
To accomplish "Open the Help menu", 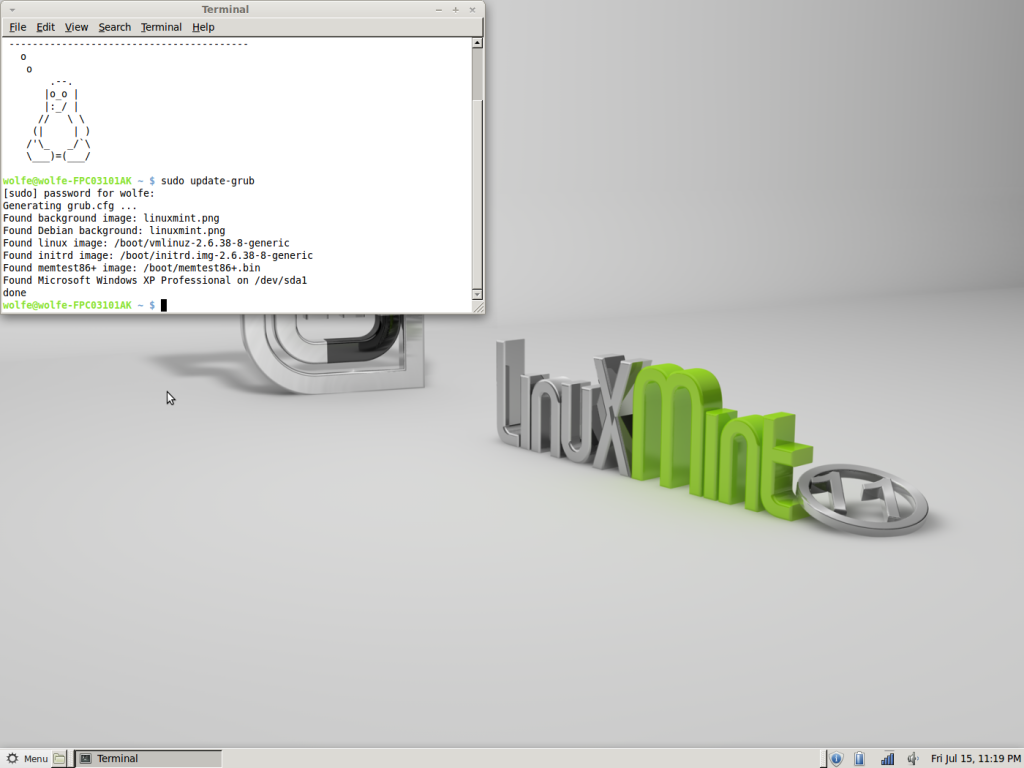I will click(x=203, y=27).
